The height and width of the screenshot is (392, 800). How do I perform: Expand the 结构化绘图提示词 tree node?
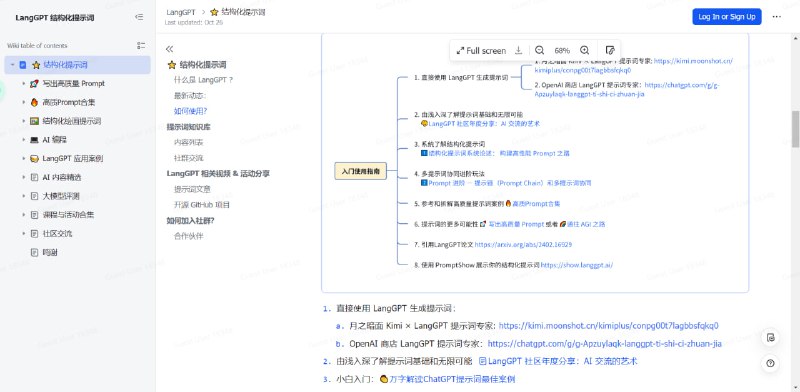tap(23, 121)
